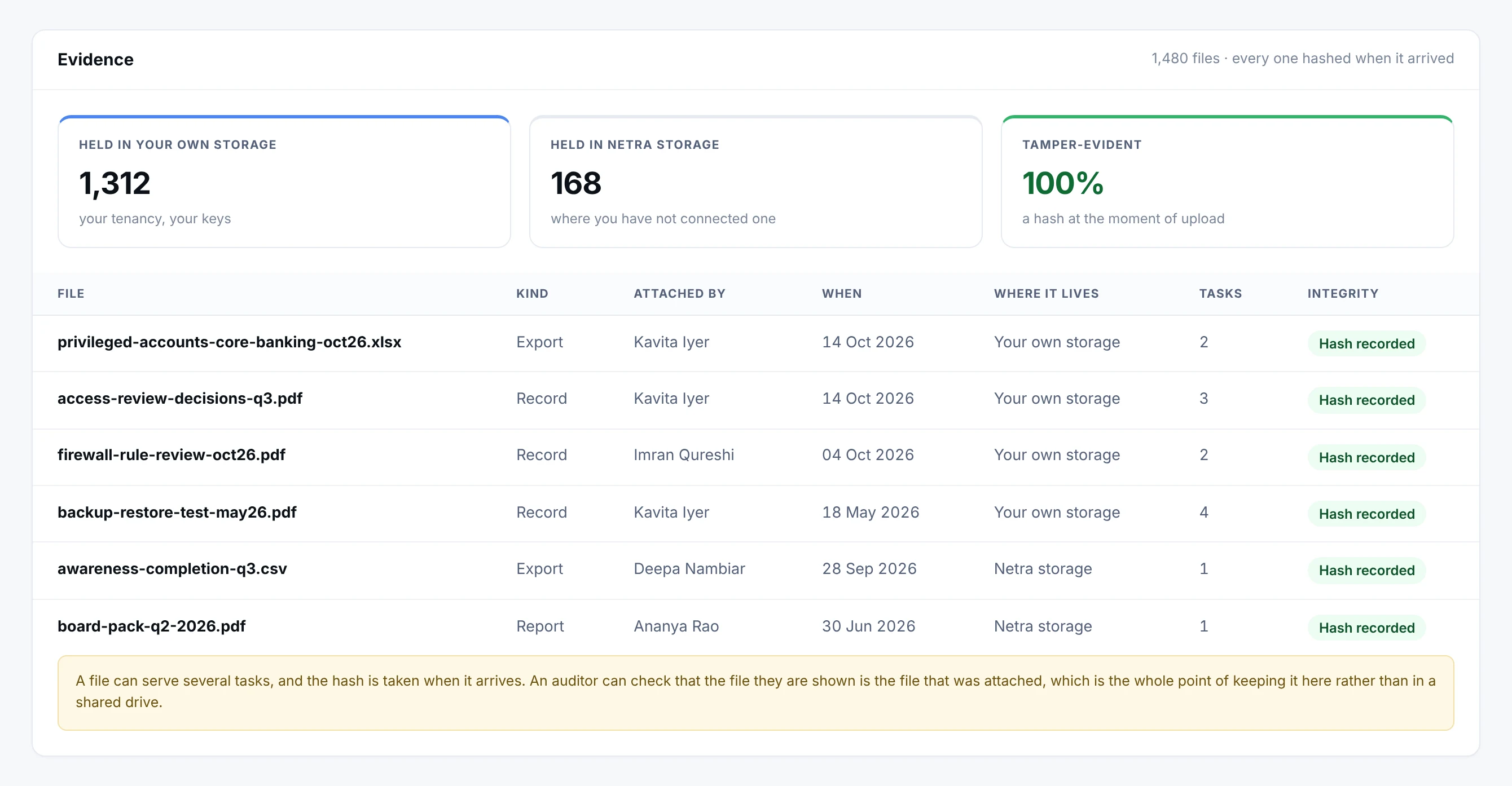Click Hash recorded badge for privileged-accounts file
The image size is (1512, 786).
(x=1366, y=343)
